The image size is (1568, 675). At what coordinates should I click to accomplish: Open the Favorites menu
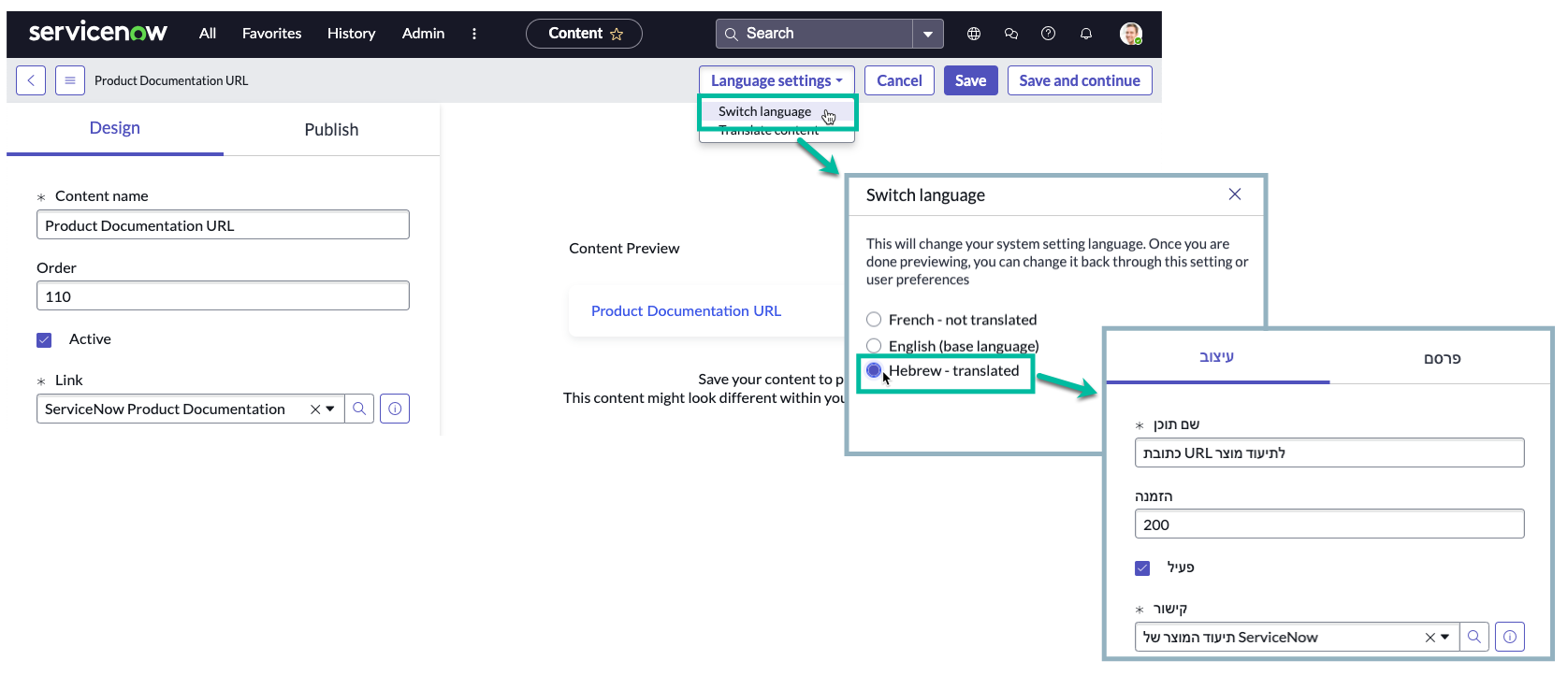pos(271,34)
